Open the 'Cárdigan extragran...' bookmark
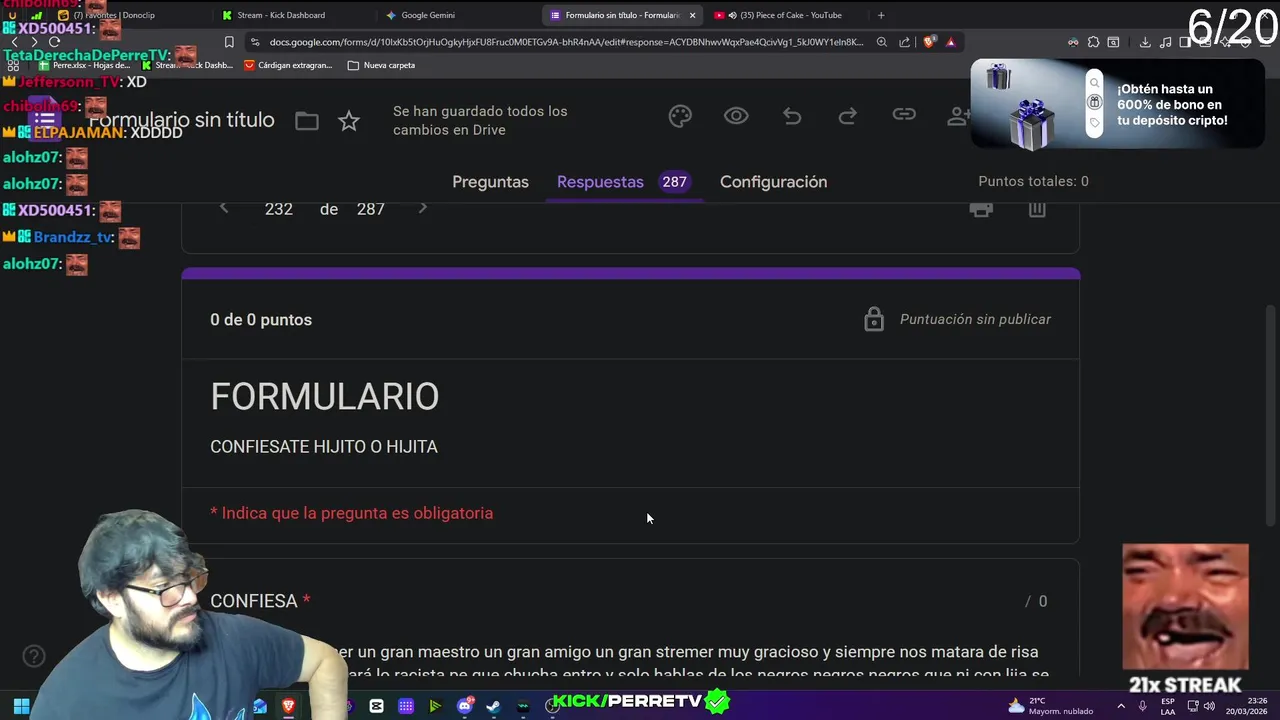 287,65
